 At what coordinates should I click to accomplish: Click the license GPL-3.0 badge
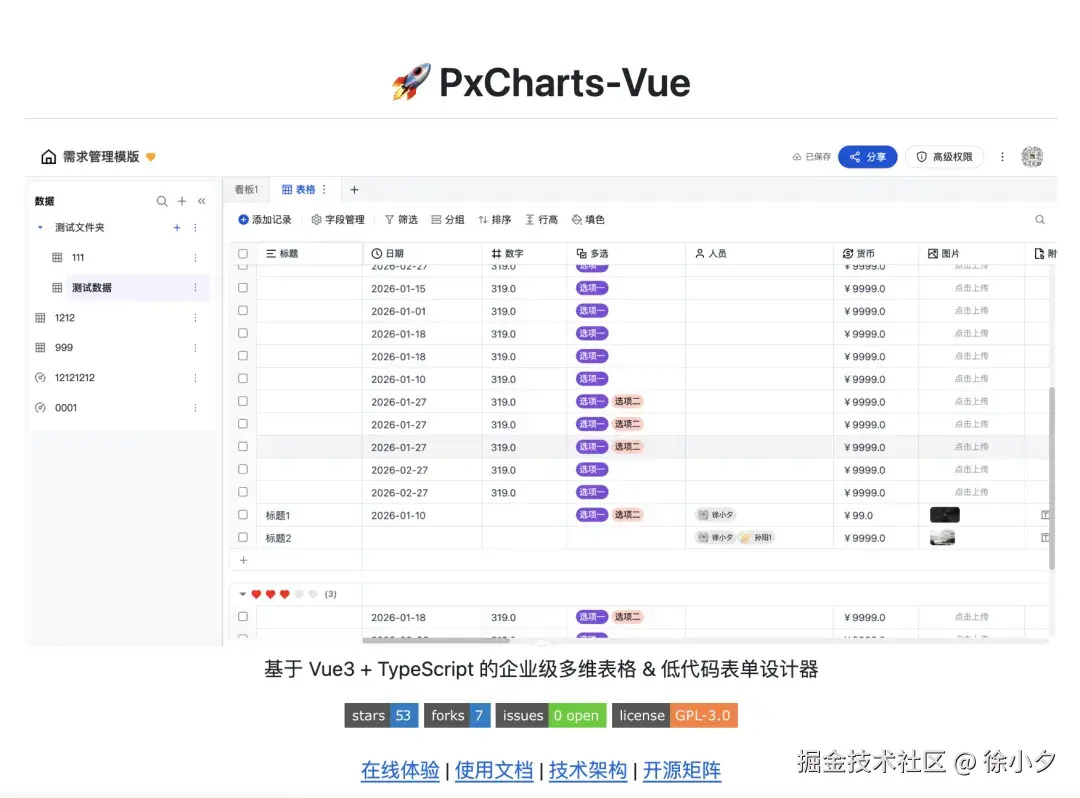[x=675, y=715]
